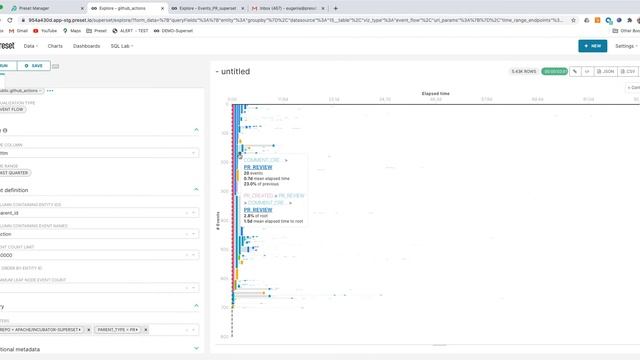This screenshot has height=360, width=640.
Task: Click the SAVE chart button
Action: coord(33,66)
